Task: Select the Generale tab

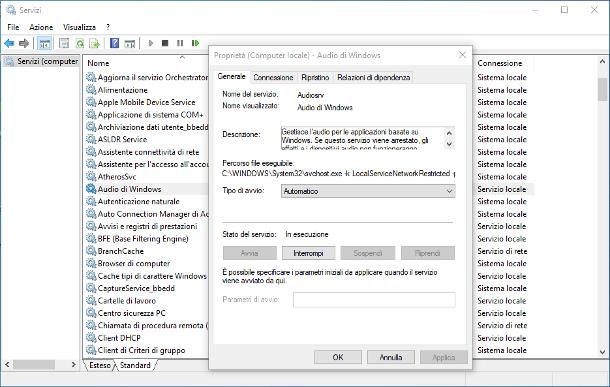Action: tap(231, 76)
